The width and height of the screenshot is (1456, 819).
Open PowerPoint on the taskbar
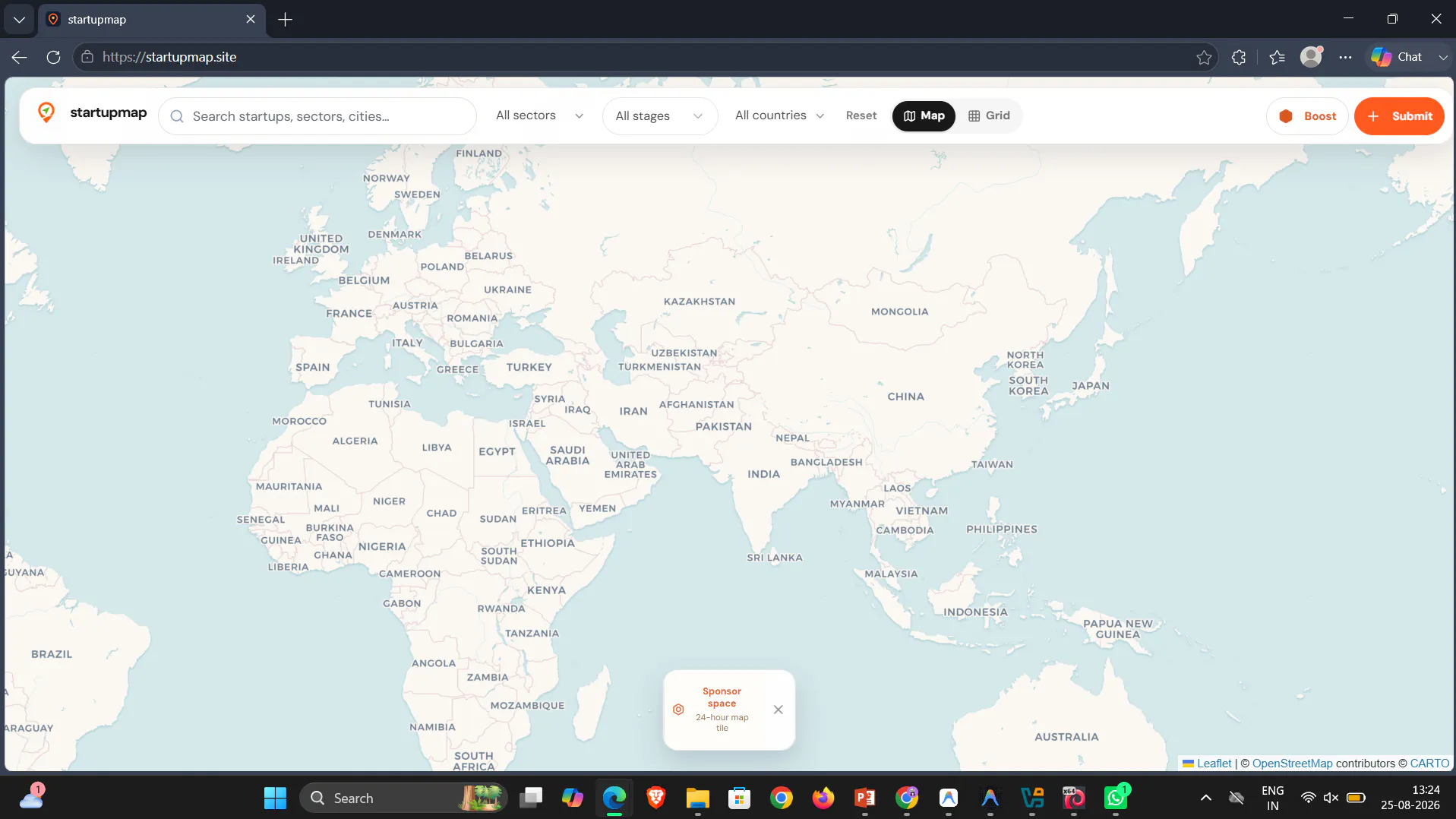865,798
